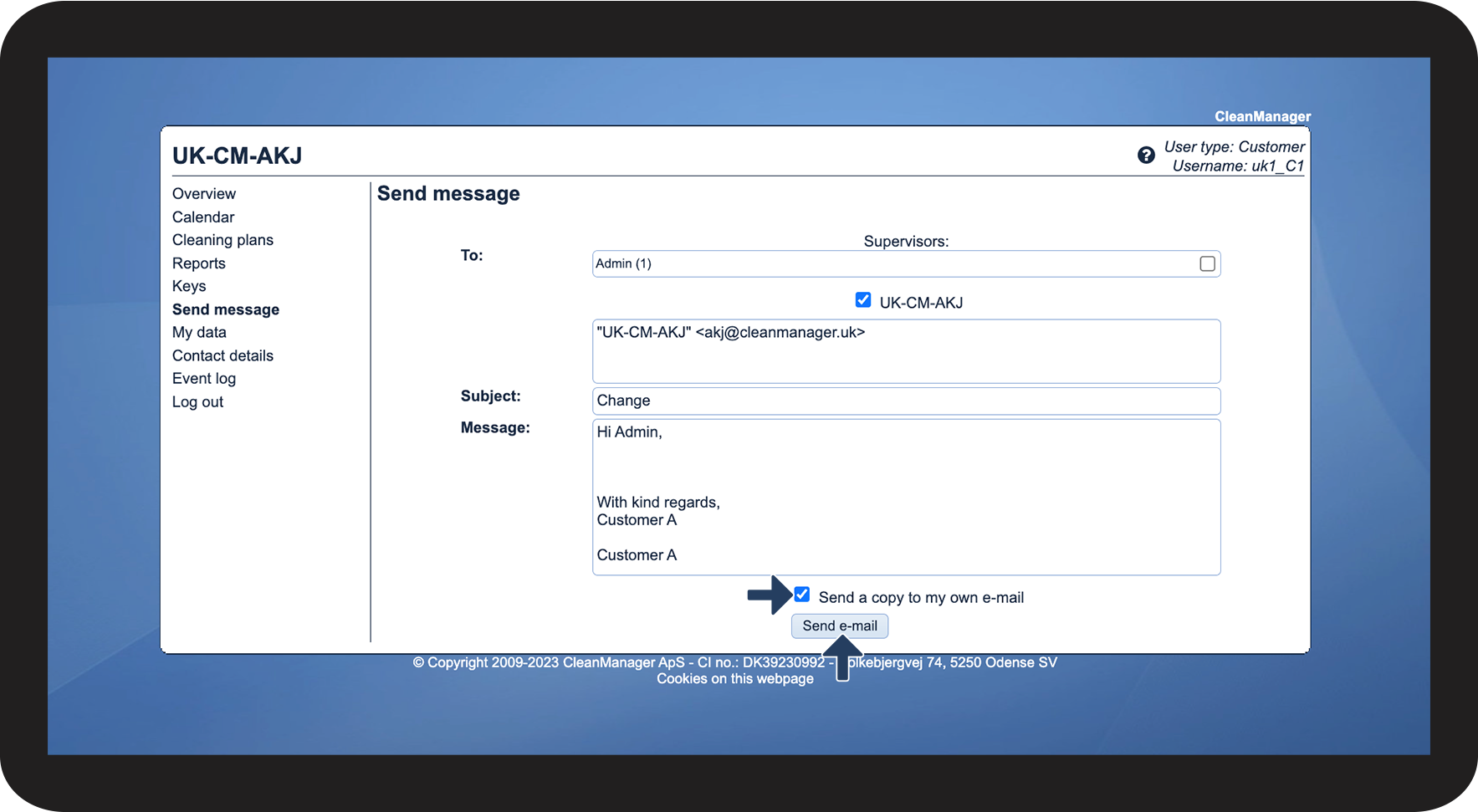Click the Username: uk1_C1 text
Viewport: 1478px width, 812px height.
1238,166
